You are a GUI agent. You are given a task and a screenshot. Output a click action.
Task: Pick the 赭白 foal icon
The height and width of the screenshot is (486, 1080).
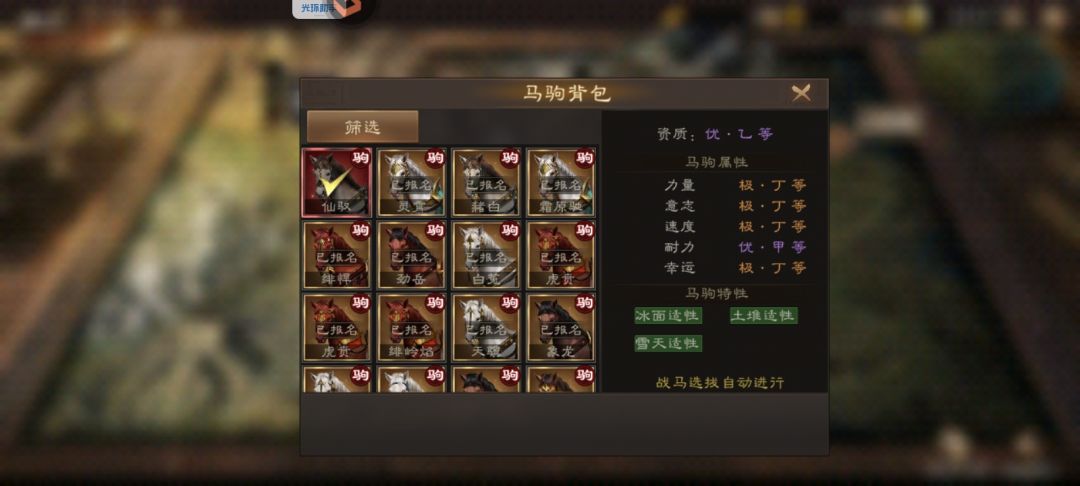(486, 182)
